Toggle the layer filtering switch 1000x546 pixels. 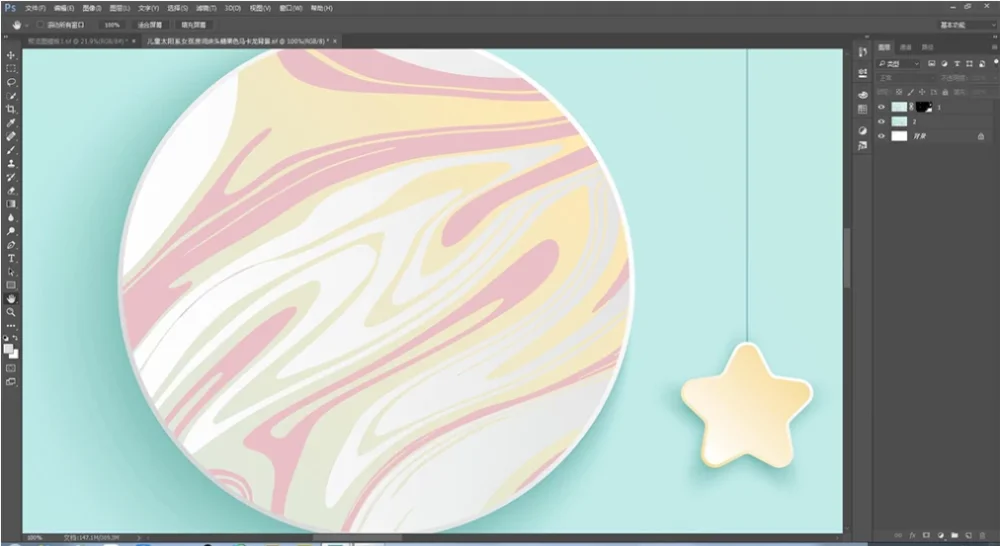click(x=996, y=63)
